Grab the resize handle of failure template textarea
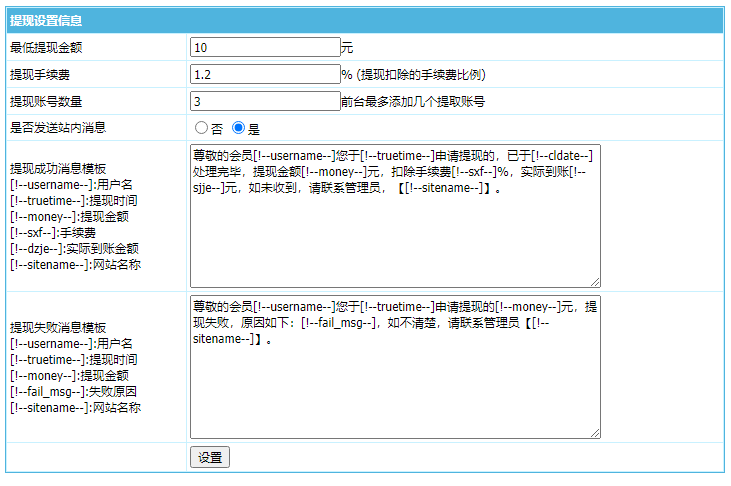Viewport: 731px width, 486px height. pyautogui.click(x=595, y=433)
